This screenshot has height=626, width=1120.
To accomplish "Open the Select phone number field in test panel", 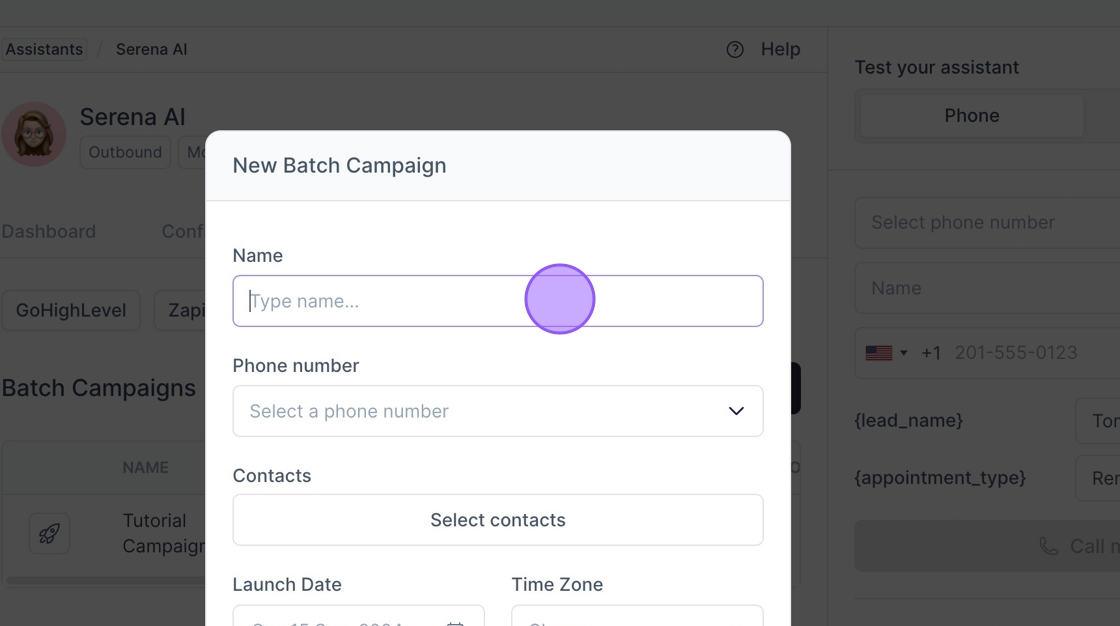I will point(987,222).
